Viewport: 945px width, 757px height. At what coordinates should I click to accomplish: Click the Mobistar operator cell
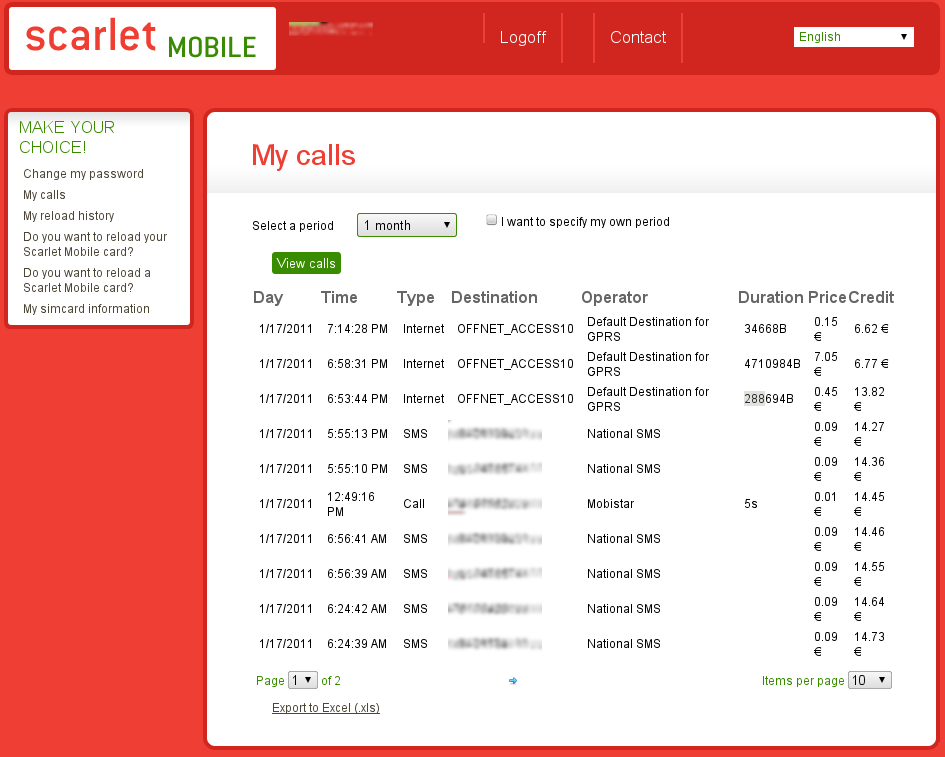tap(610, 504)
